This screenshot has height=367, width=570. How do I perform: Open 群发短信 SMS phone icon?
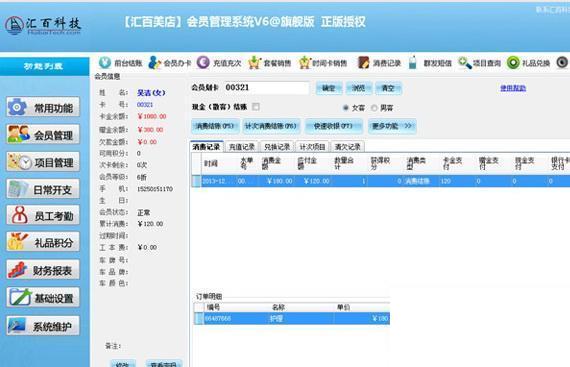tap(413, 62)
